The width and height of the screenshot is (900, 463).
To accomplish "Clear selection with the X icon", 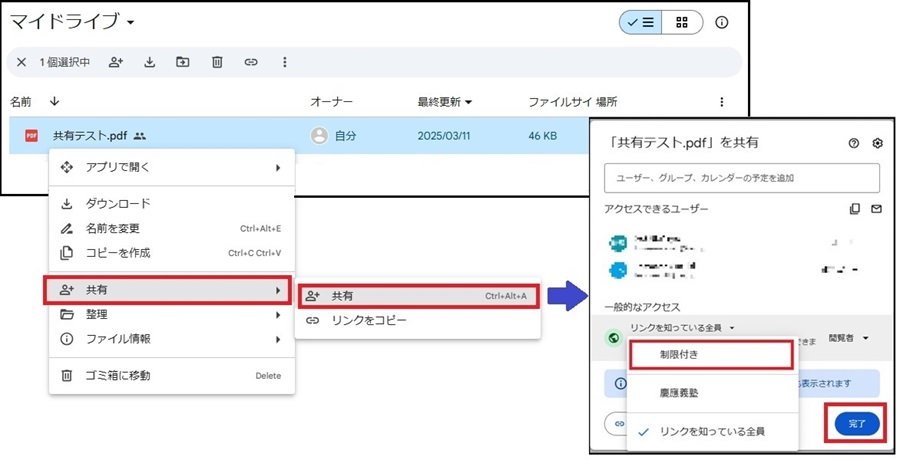I will click(22, 62).
